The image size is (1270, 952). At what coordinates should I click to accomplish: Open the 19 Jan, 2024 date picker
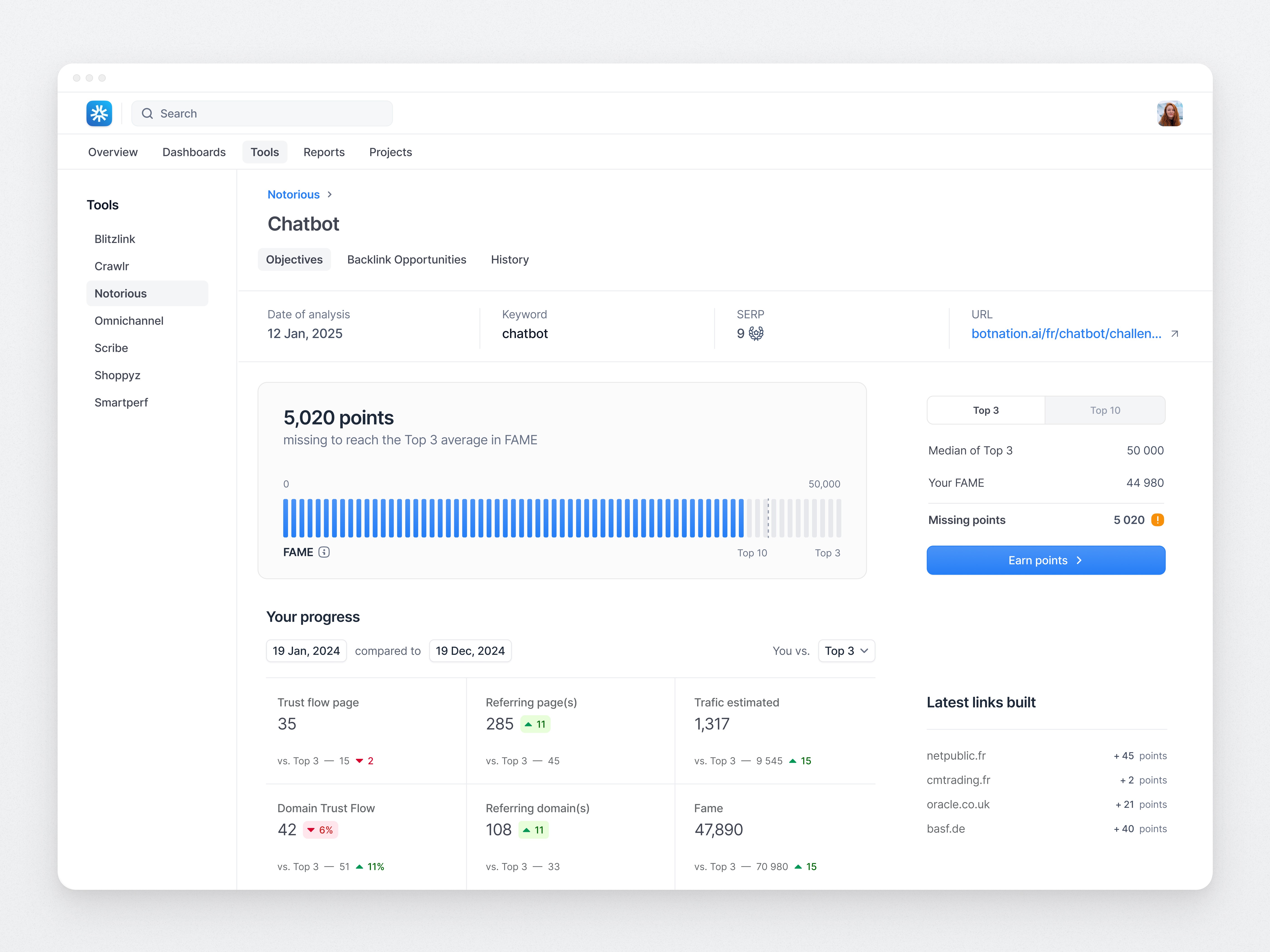(x=307, y=651)
